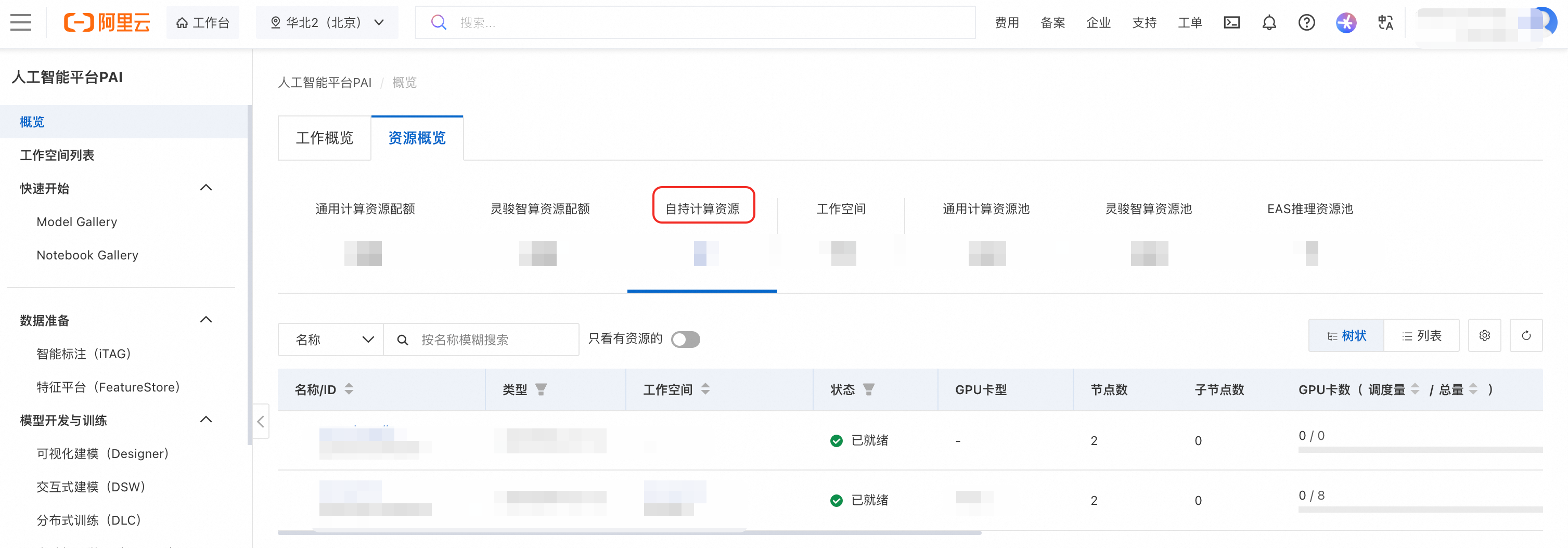
Task: Click the Alibaba Cloud logo
Action: pyautogui.click(x=107, y=22)
